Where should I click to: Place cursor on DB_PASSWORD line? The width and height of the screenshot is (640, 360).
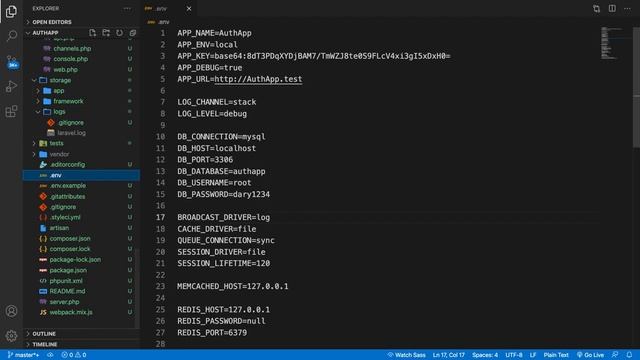[x=223, y=194]
